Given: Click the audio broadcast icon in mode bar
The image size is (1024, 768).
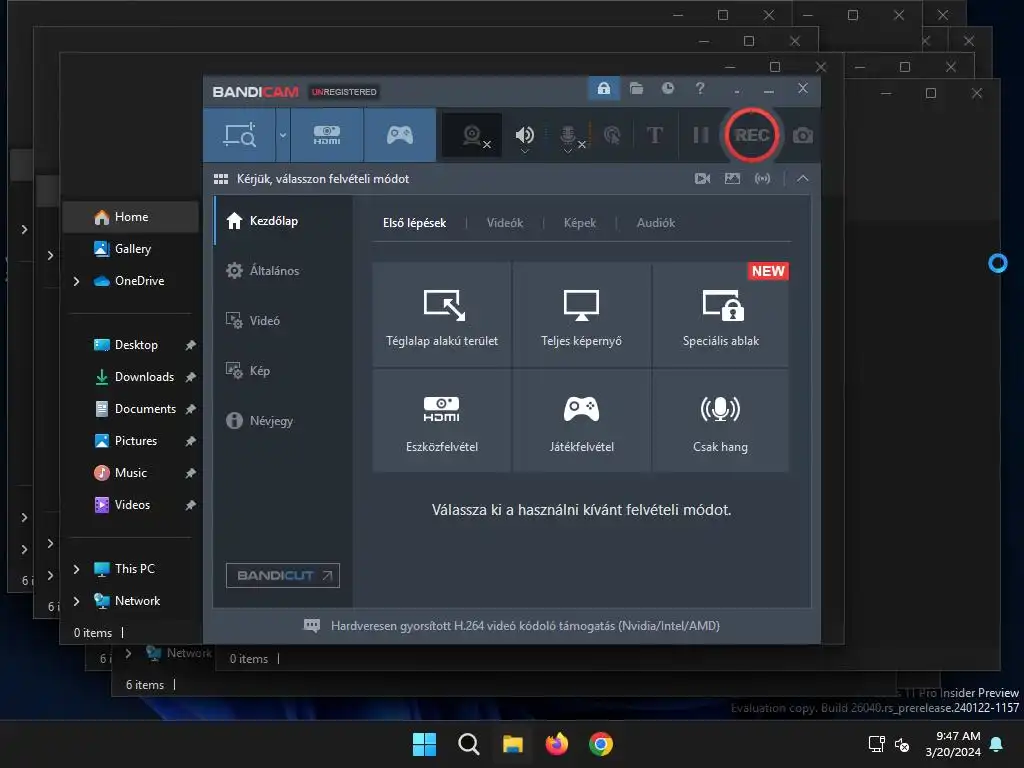Looking at the screenshot, I should [762, 178].
